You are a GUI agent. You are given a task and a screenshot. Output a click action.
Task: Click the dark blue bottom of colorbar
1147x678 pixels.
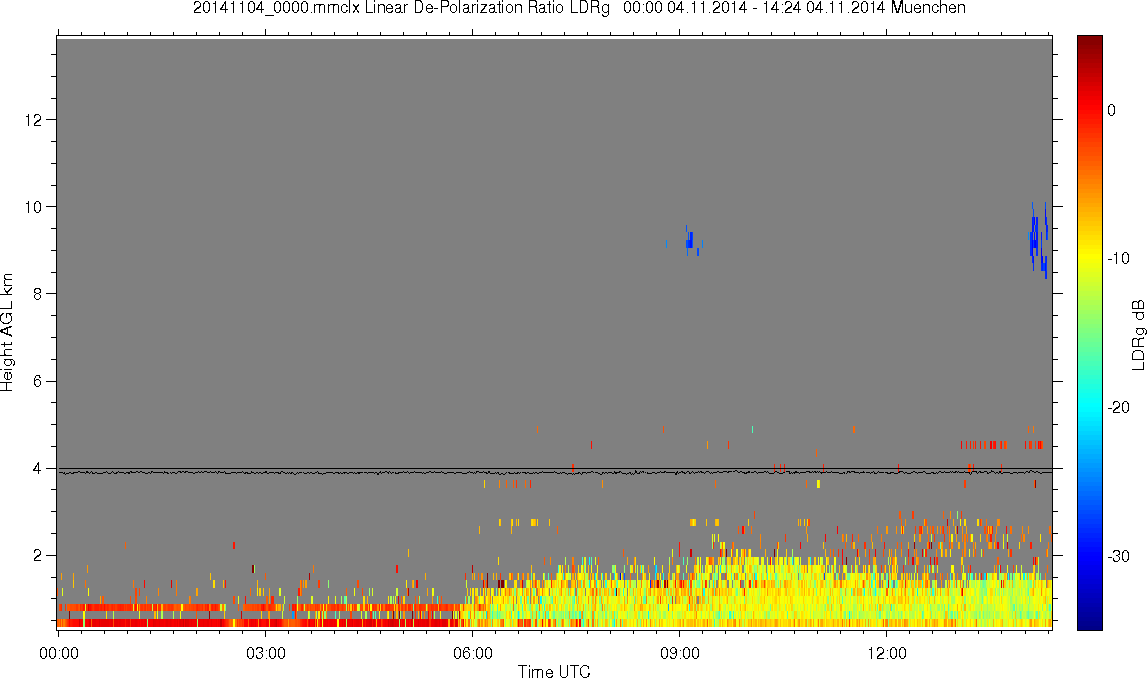[x=1089, y=622]
